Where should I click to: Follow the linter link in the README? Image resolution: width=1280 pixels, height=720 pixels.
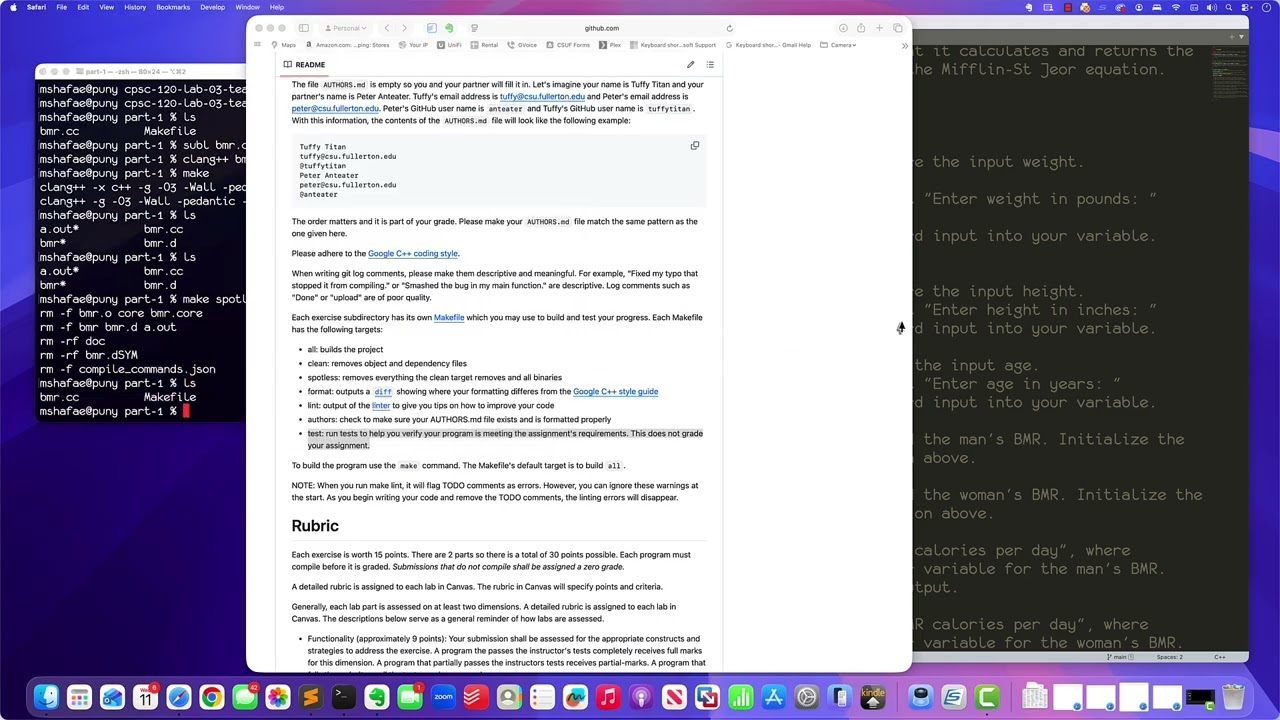pyautogui.click(x=381, y=406)
